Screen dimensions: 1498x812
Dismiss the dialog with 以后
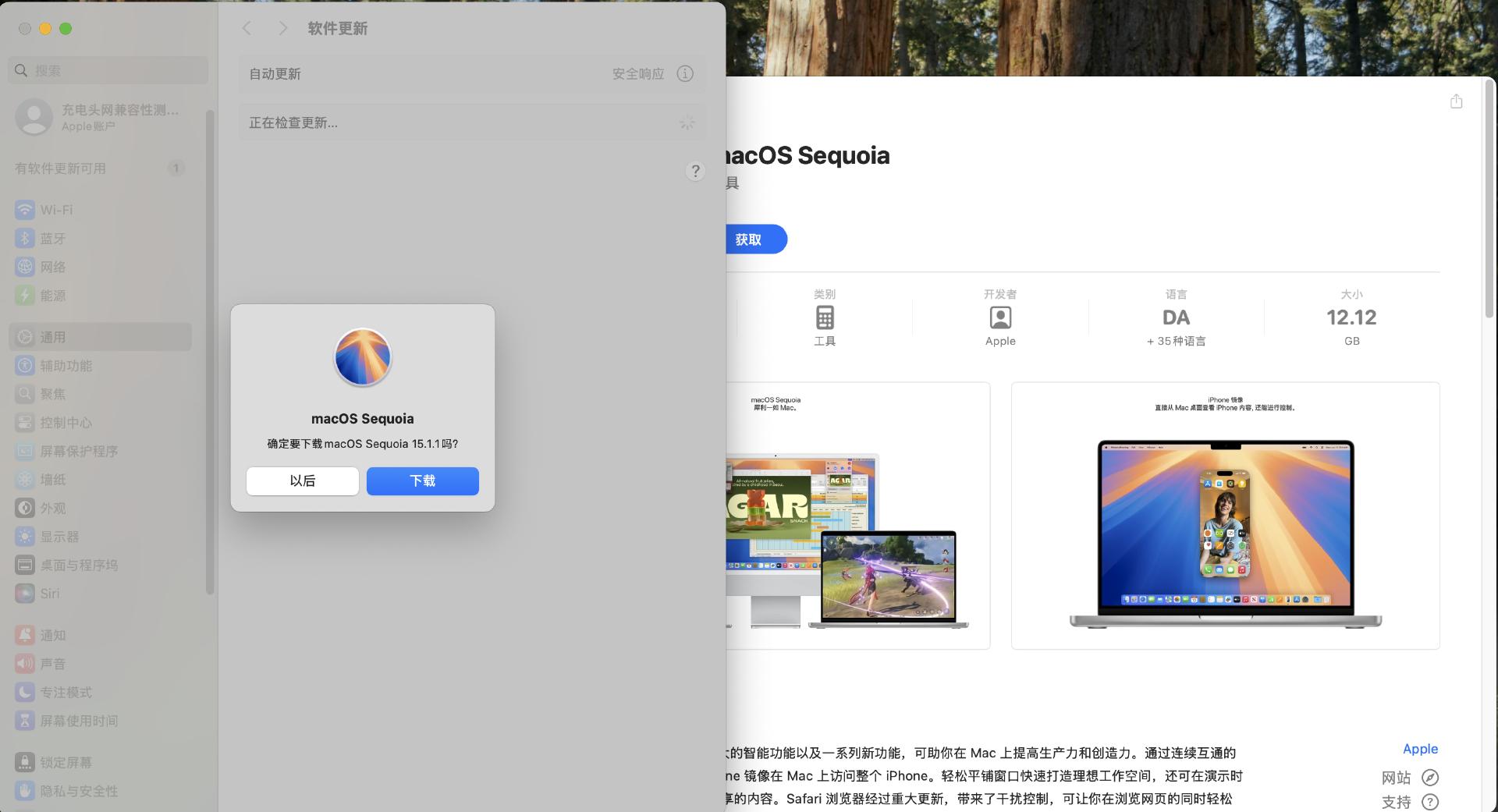click(303, 480)
